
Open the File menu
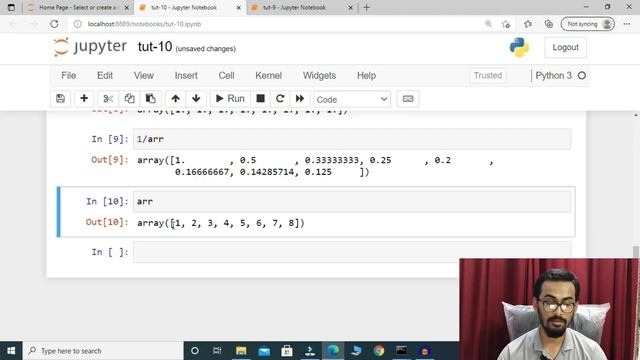pyautogui.click(x=69, y=76)
